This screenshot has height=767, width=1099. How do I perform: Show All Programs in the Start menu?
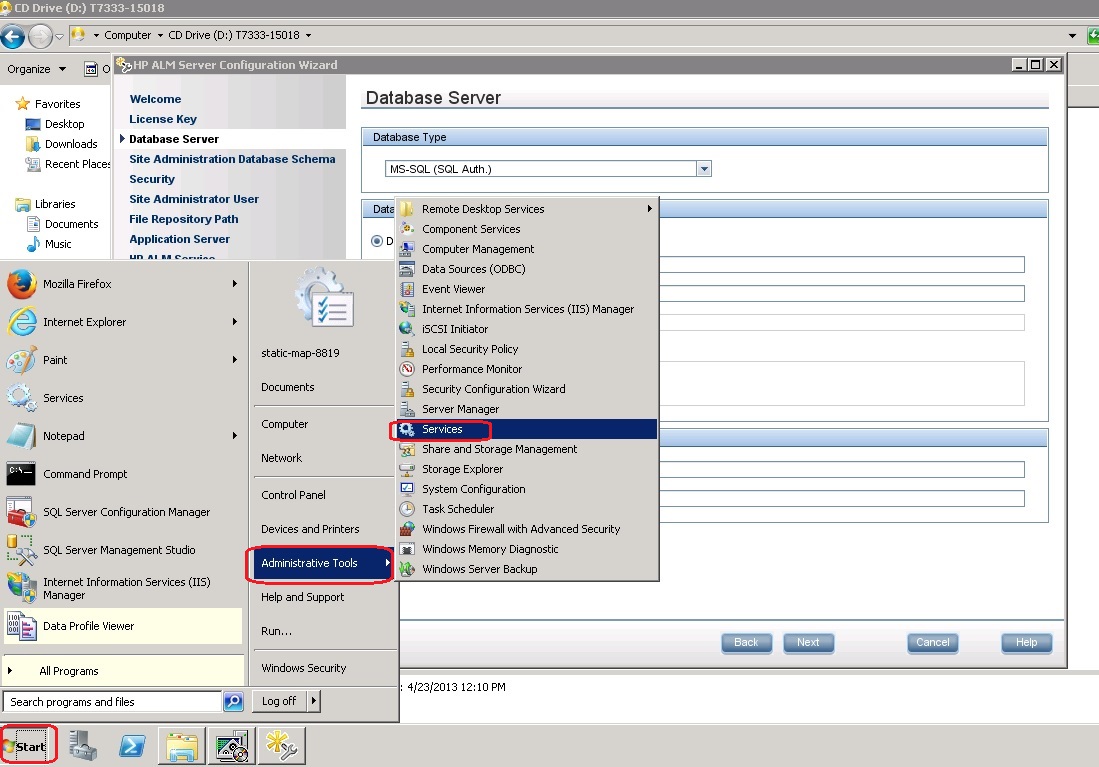(69, 671)
